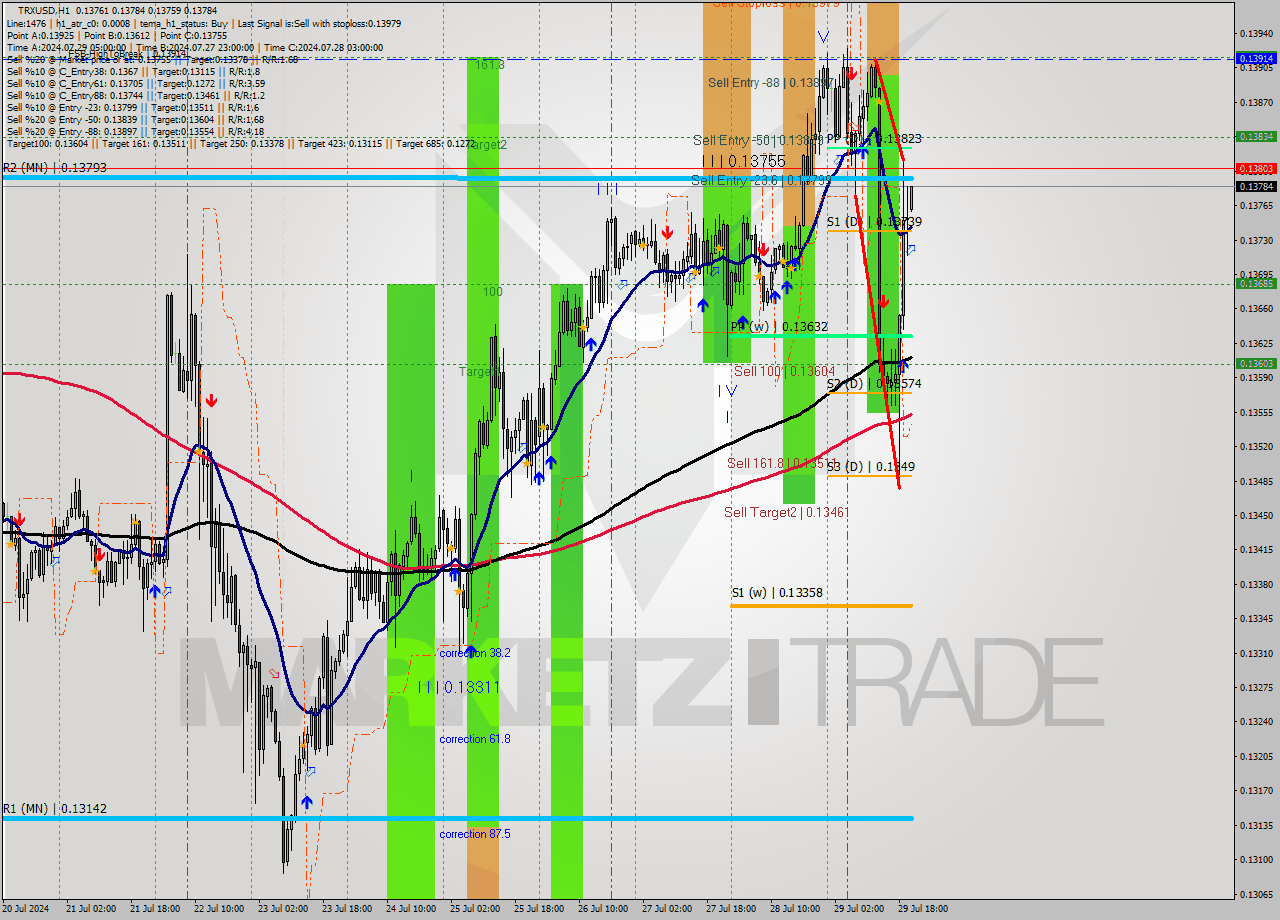Select the 29 Jul 18:00 time label
This screenshot has height=920, width=1280.
tap(923, 909)
